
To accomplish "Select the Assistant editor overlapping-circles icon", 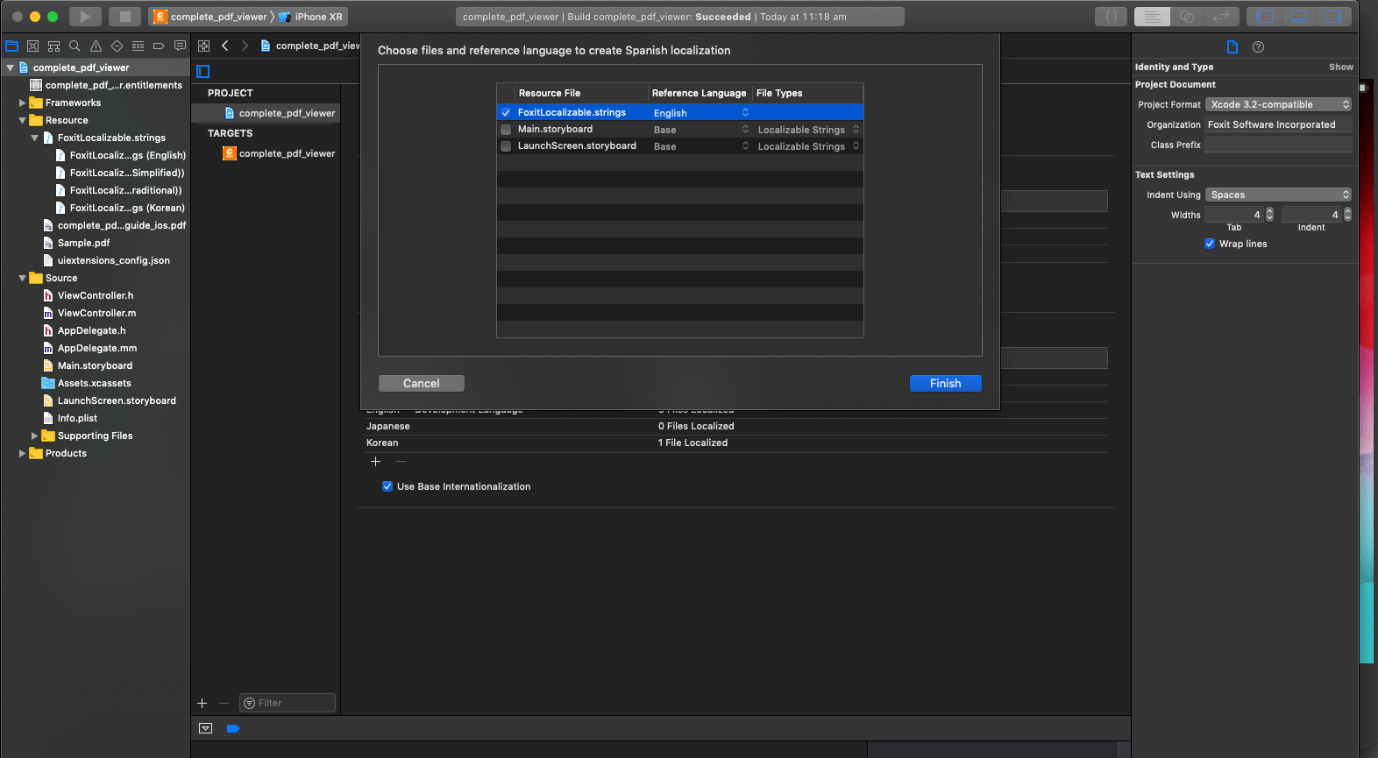I will point(1187,17).
